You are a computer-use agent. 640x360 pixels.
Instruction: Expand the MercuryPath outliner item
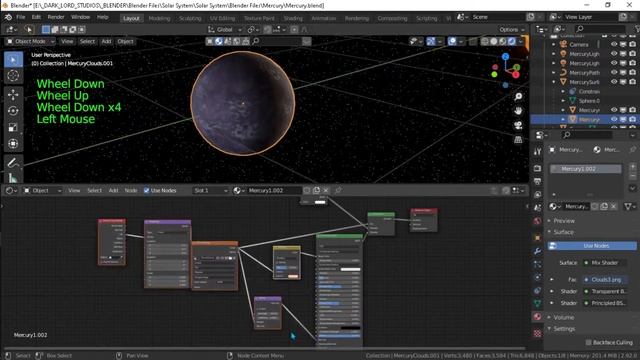tap(554, 73)
